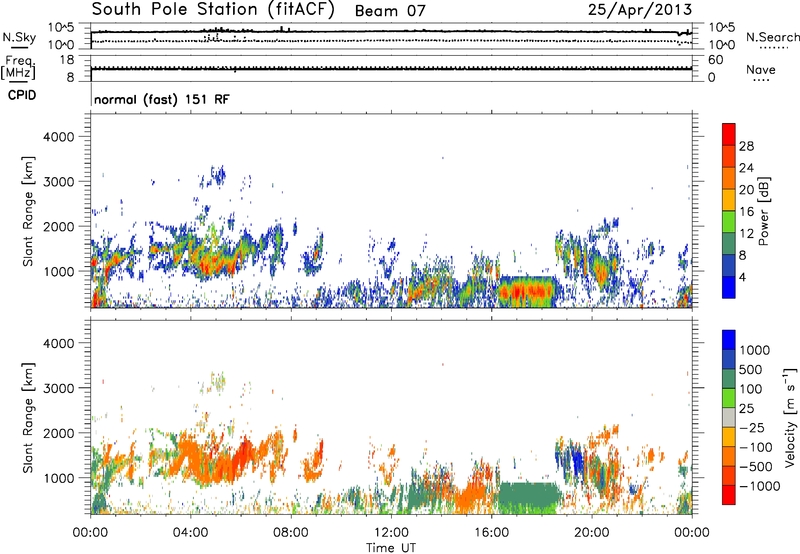Click the velocity panel 'Slant Range [km]' label
The image size is (800, 554).
pyautogui.click(x=28, y=418)
